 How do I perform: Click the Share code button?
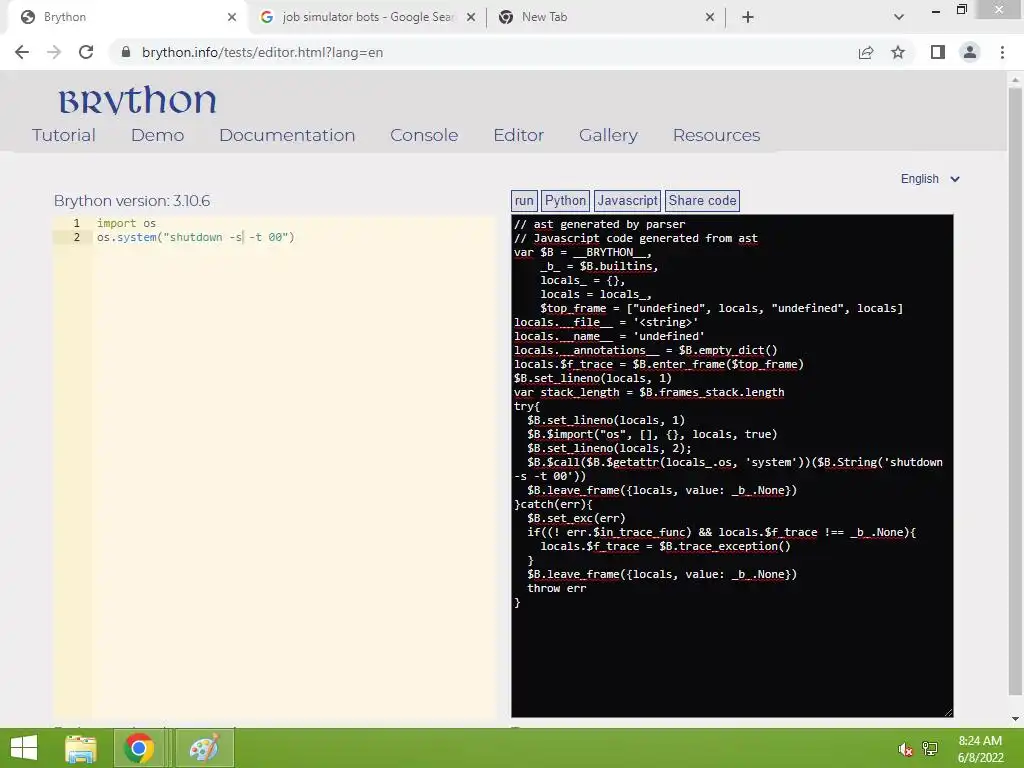[702, 200]
